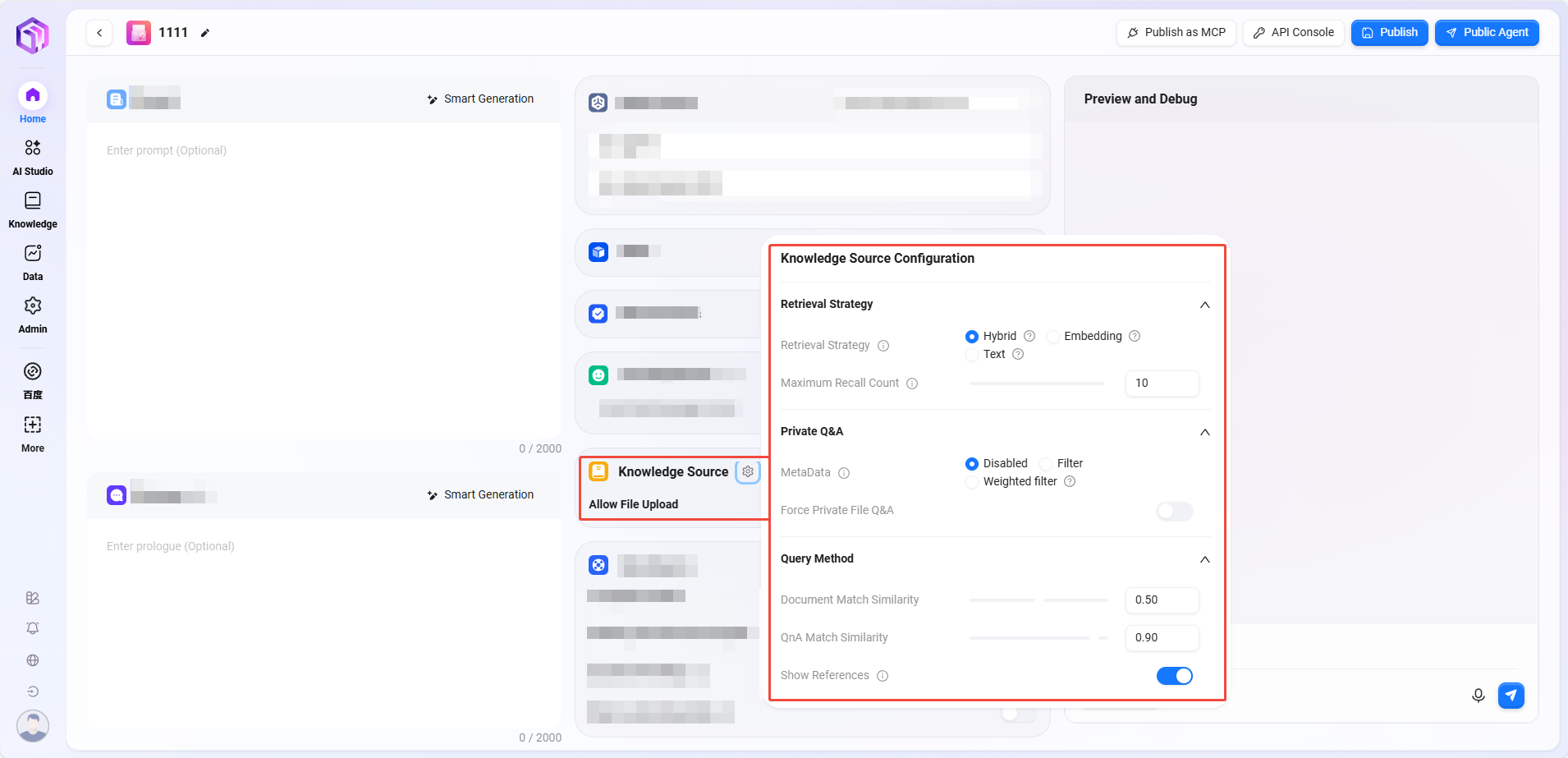The image size is (1568, 758).
Task: Open the Admin section in sidebar
Action: [x=33, y=315]
